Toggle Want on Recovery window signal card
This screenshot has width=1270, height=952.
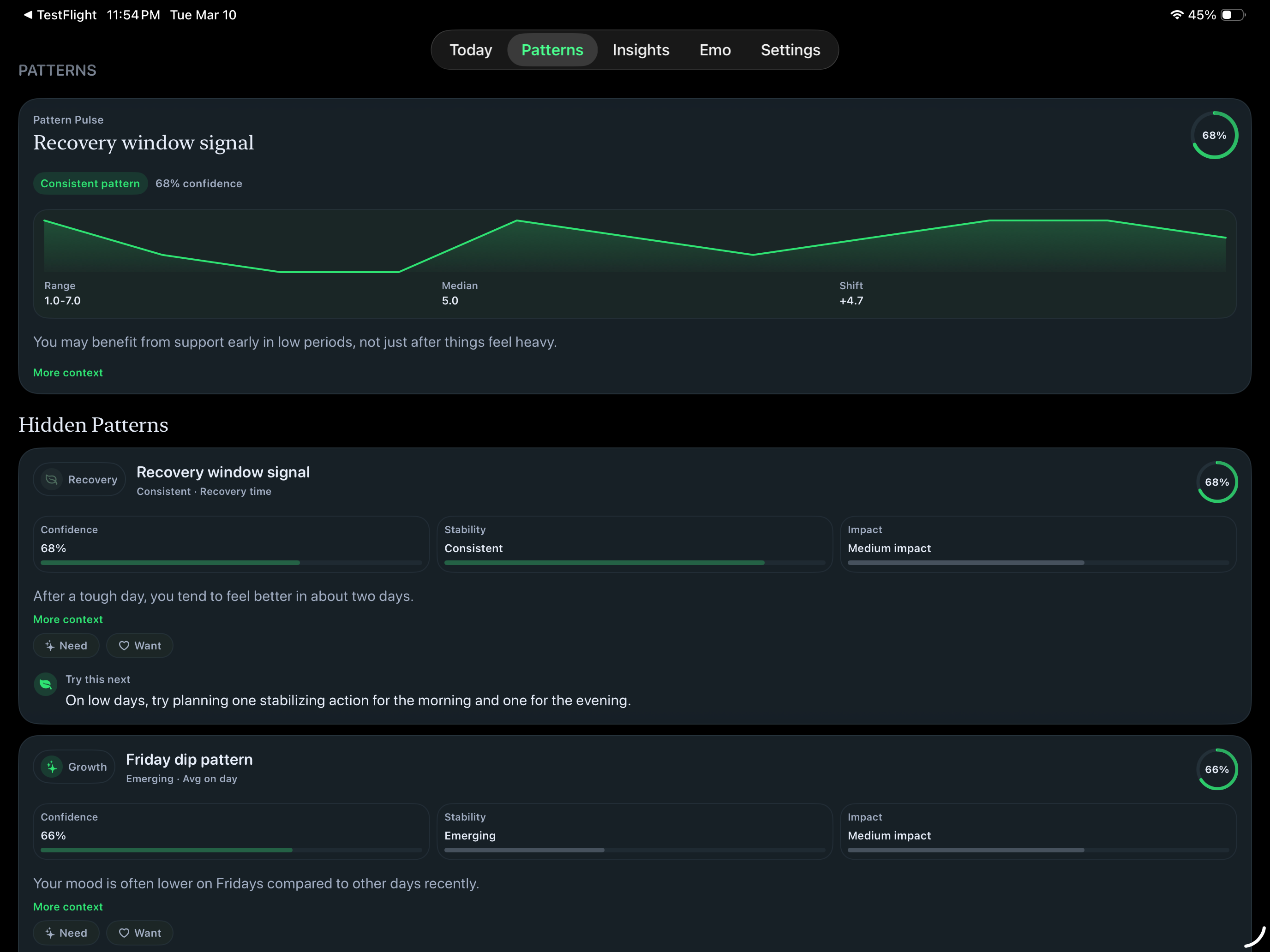[x=139, y=646]
